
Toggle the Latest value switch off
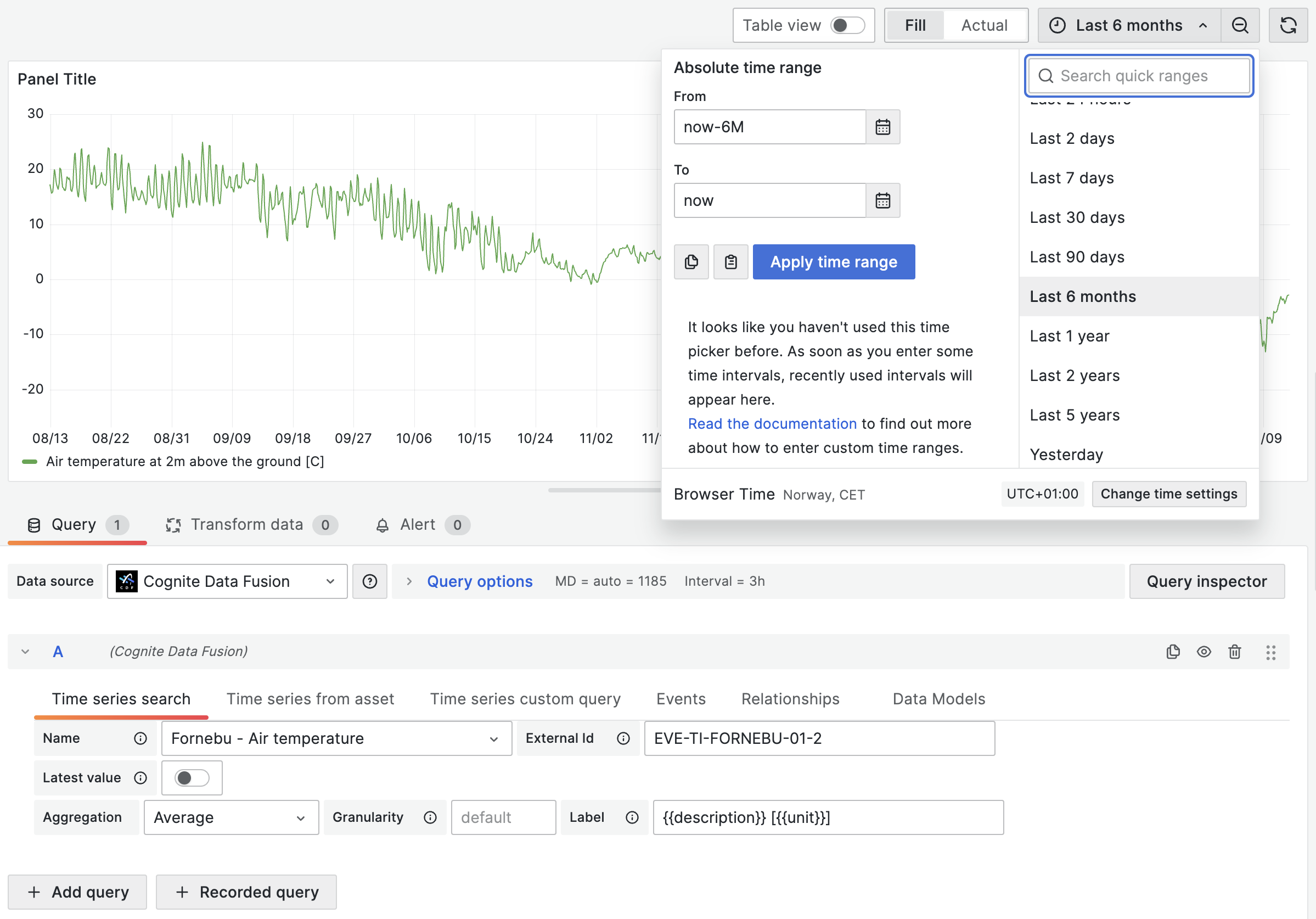pyautogui.click(x=191, y=778)
